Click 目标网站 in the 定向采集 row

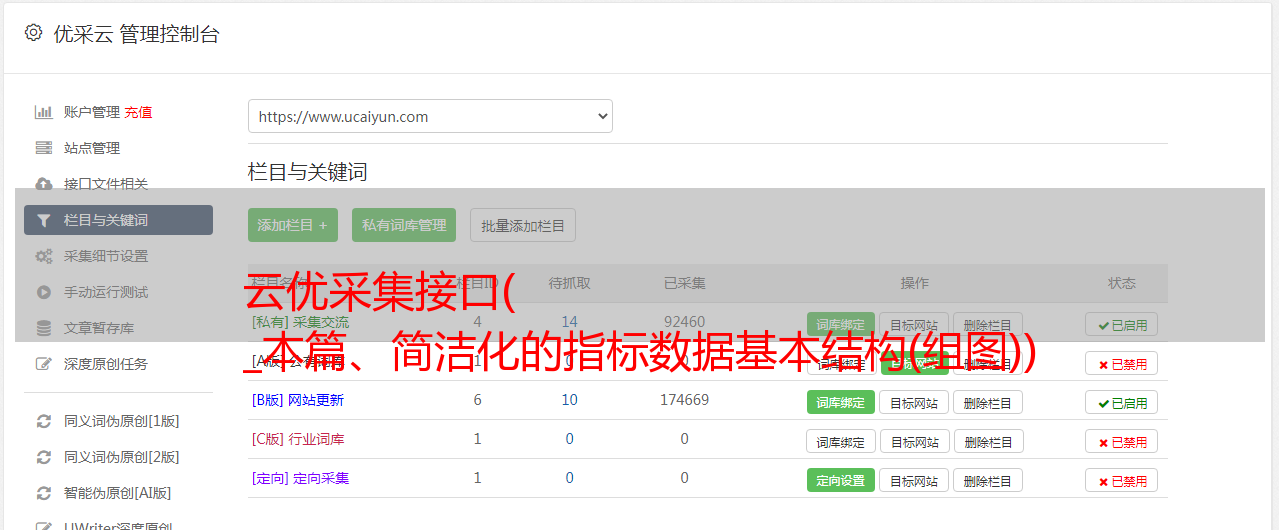point(914,480)
